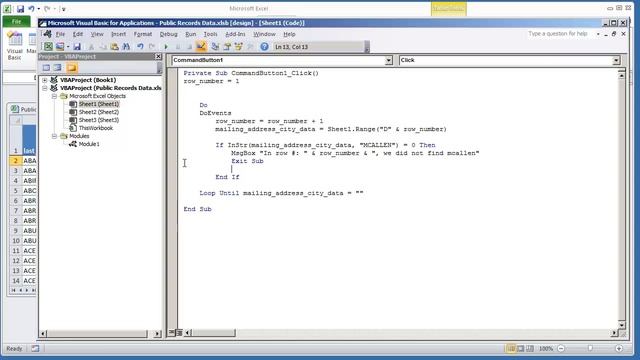Click the Paste toolbar icon
Image resolution: width=640 pixels, height=360 pixels.
pyautogui.click(x=114, y=47)
